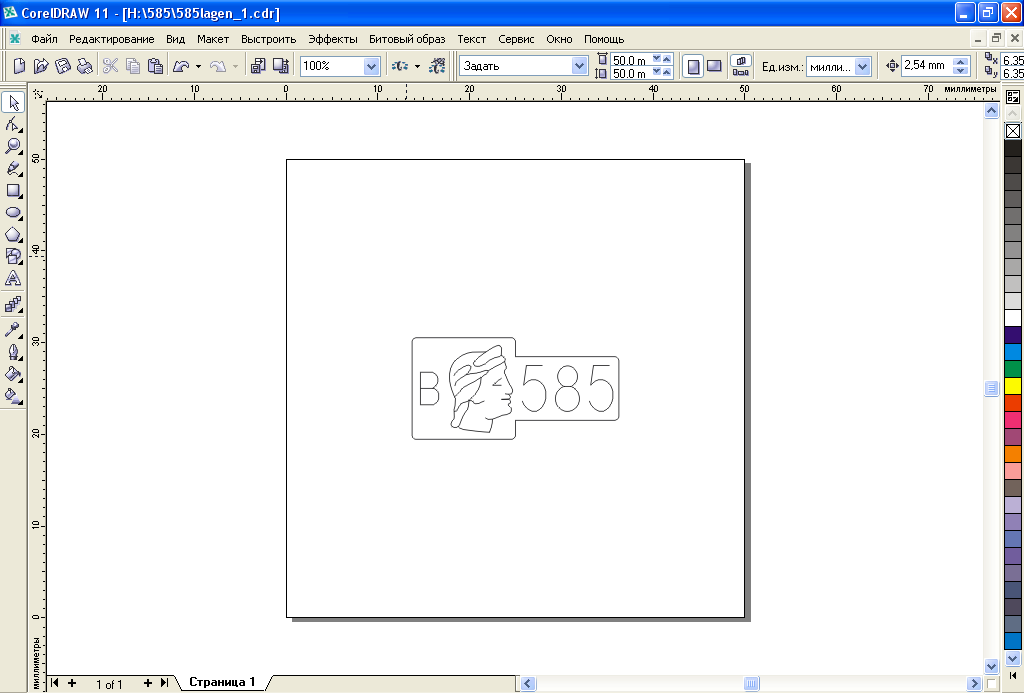The height and width of the screenshot is (693, 1024).
Task: Click the Import icon
Action: coord(259,65)
